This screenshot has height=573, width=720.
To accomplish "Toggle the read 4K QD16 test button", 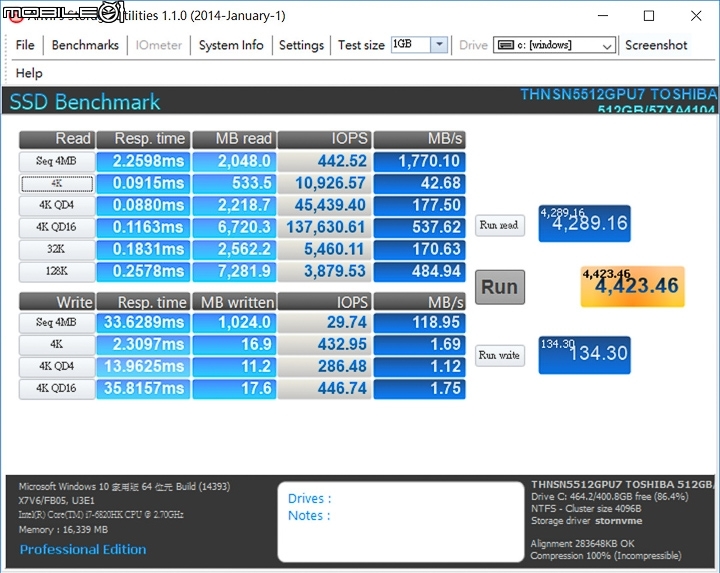I will [x=57, y=227].
